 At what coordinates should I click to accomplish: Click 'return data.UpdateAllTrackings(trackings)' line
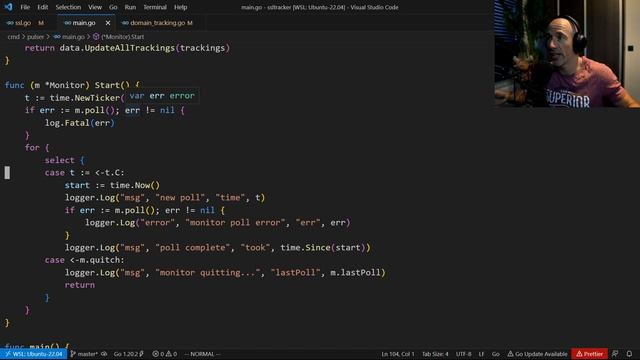[127, 48]
